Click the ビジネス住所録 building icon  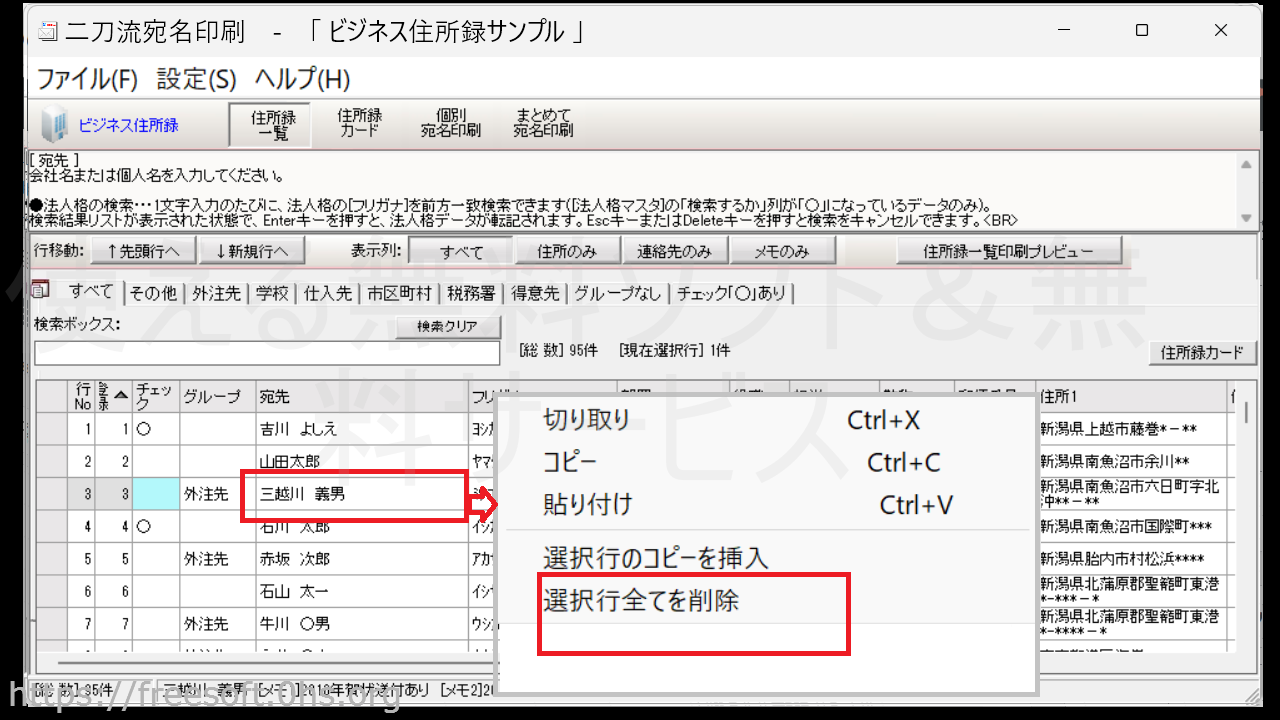54,126
